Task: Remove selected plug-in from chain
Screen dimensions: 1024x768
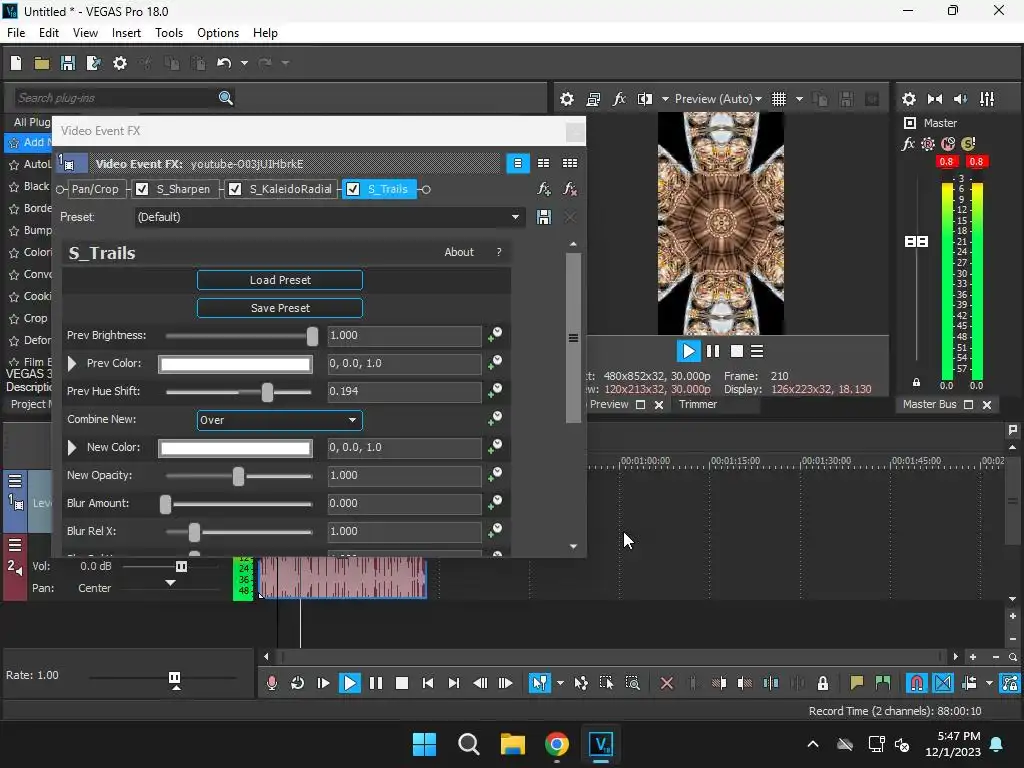Action: (x=569, y=189)
